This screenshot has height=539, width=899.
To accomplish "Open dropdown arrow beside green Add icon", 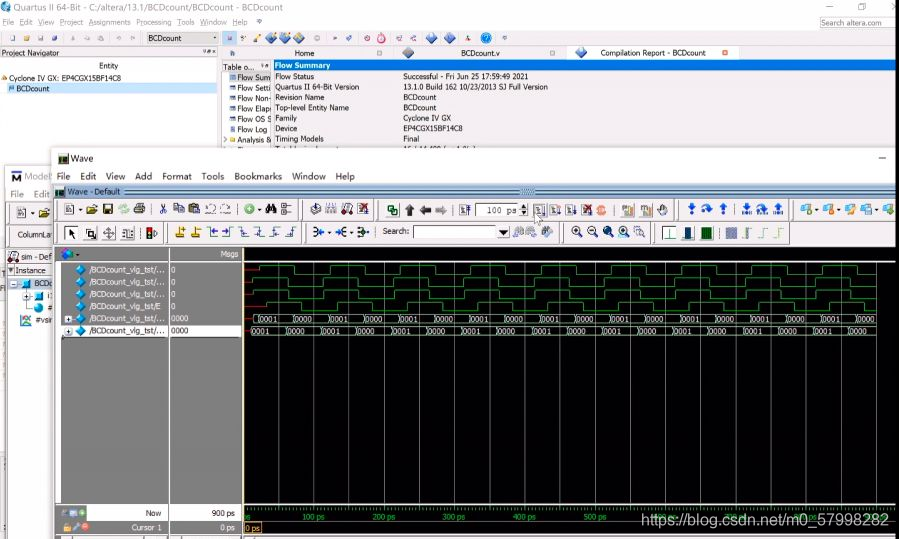I will point(259,210).
